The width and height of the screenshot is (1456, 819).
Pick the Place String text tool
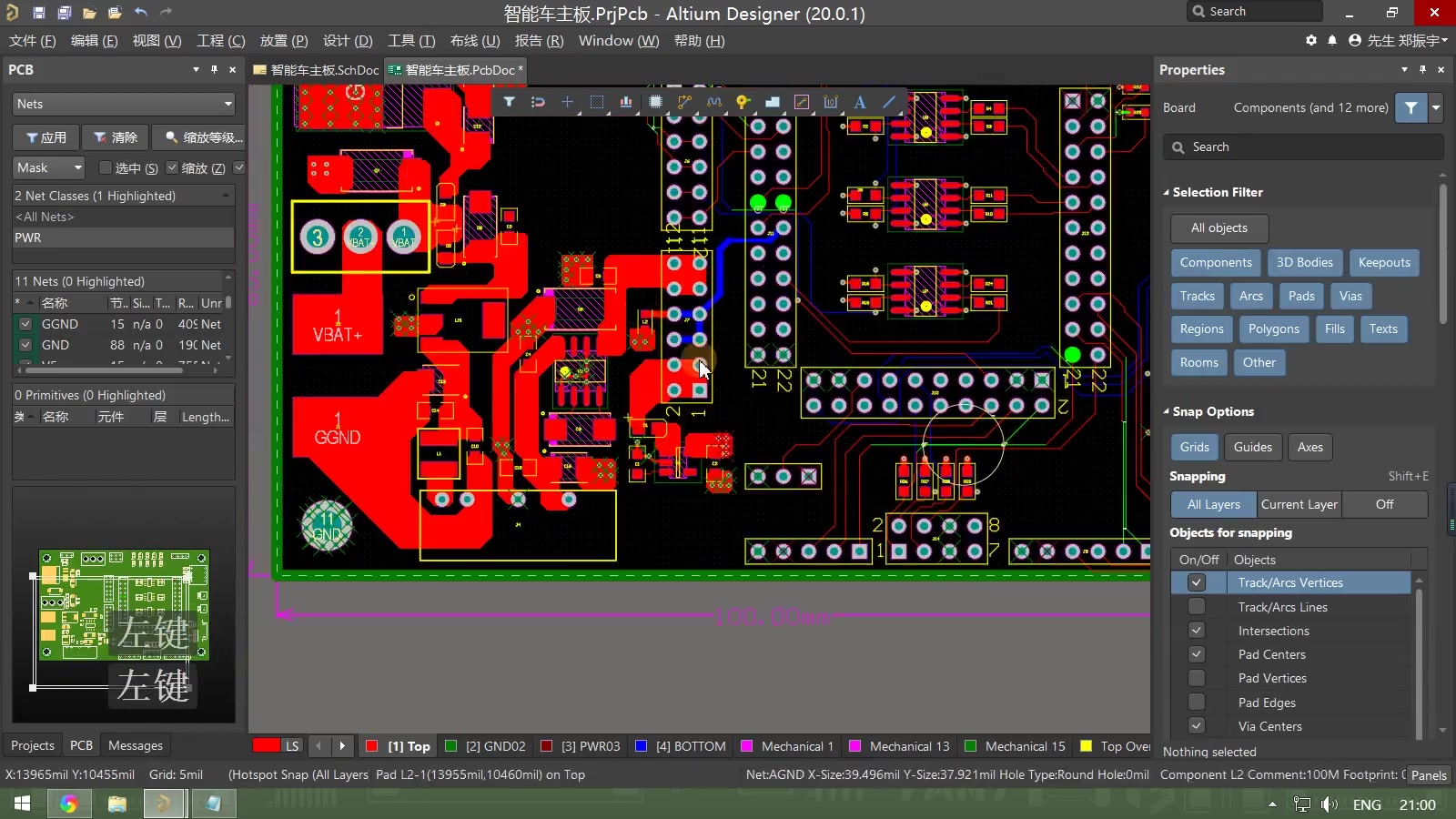[x=860, y=102]
